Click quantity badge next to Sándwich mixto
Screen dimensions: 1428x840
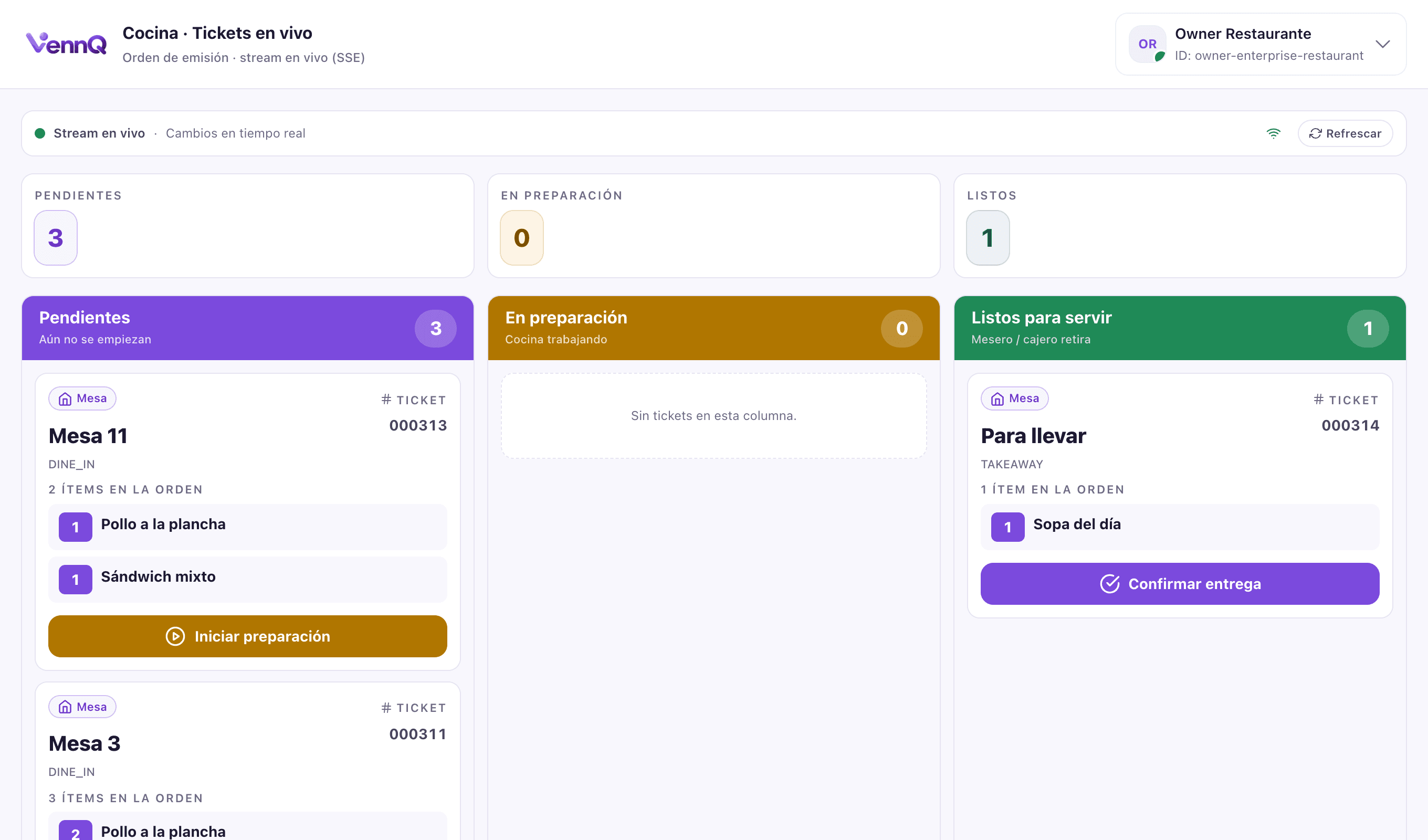[76, 579]
